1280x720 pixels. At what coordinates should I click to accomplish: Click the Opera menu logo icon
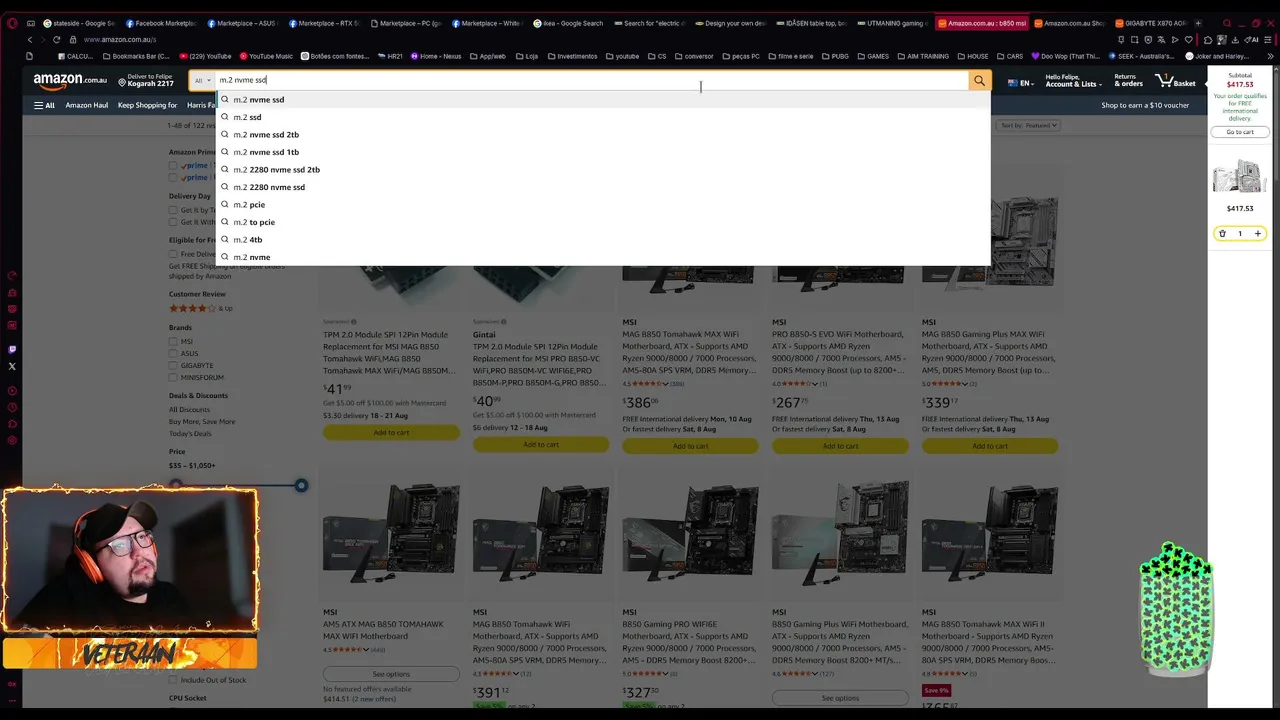(x=12, y=23)
